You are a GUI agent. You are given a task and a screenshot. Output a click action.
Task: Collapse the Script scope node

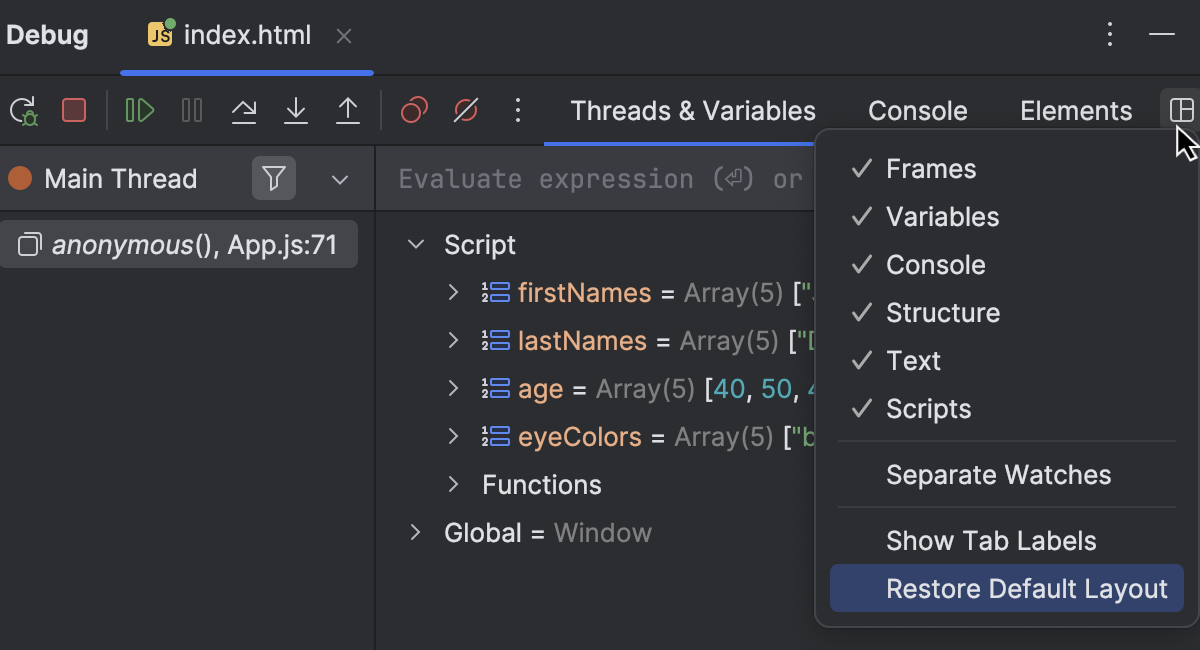(416, 245)
